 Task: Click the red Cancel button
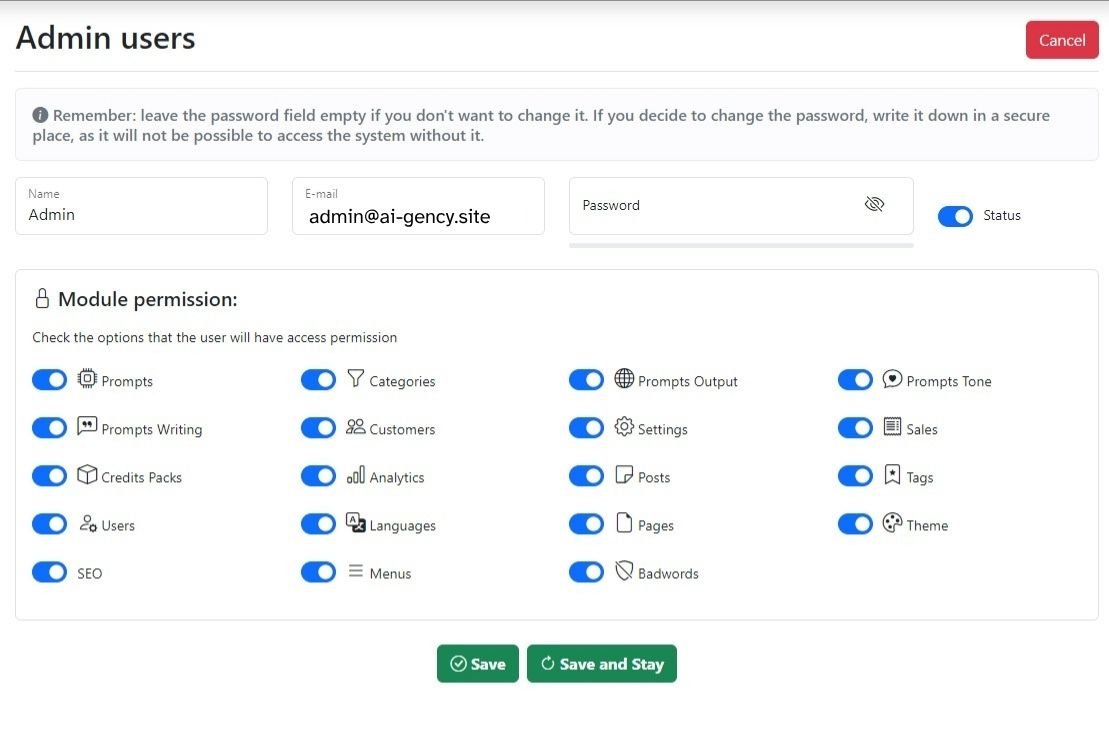coord(1061,40)
